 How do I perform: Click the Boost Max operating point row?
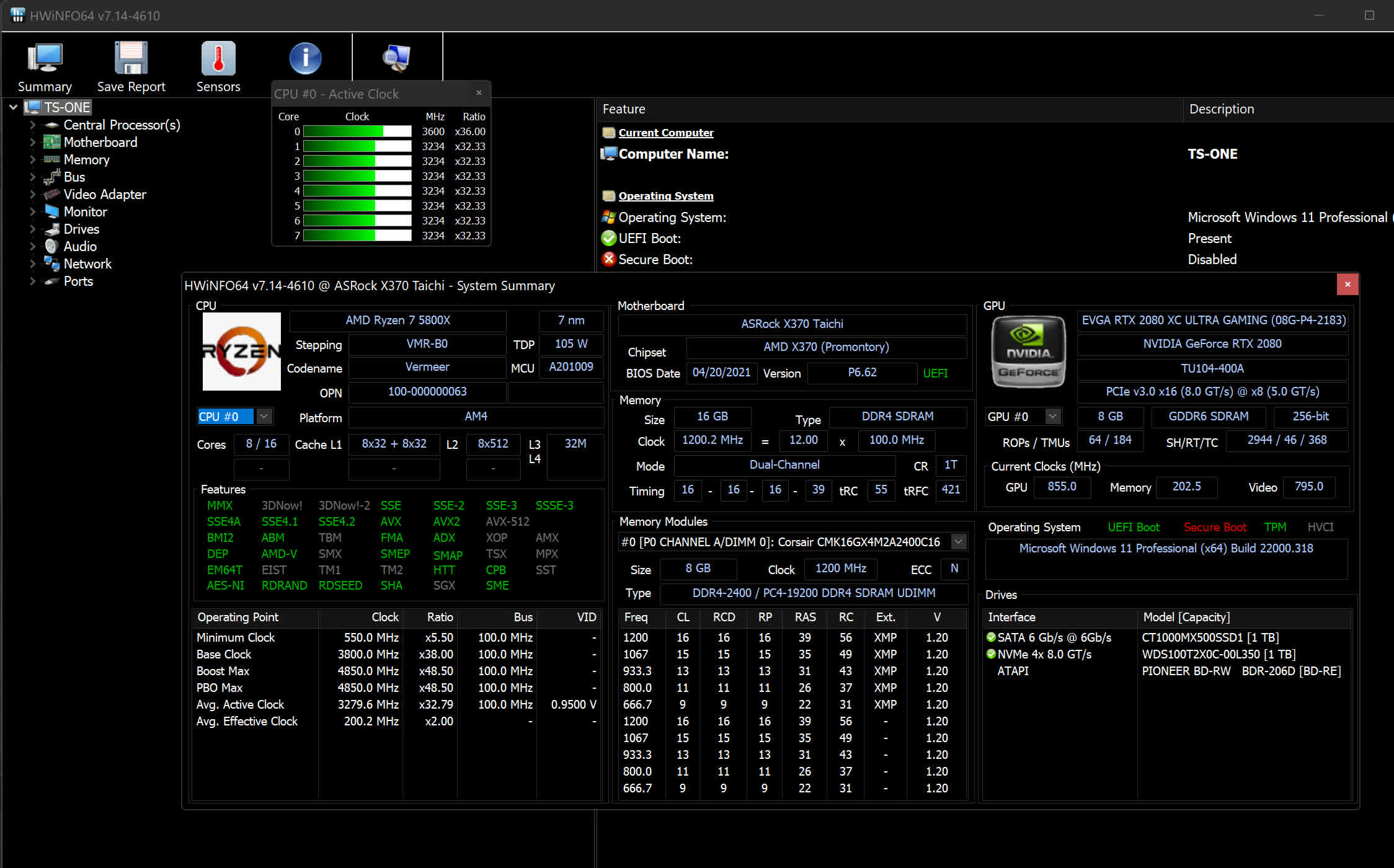point(397,671)
